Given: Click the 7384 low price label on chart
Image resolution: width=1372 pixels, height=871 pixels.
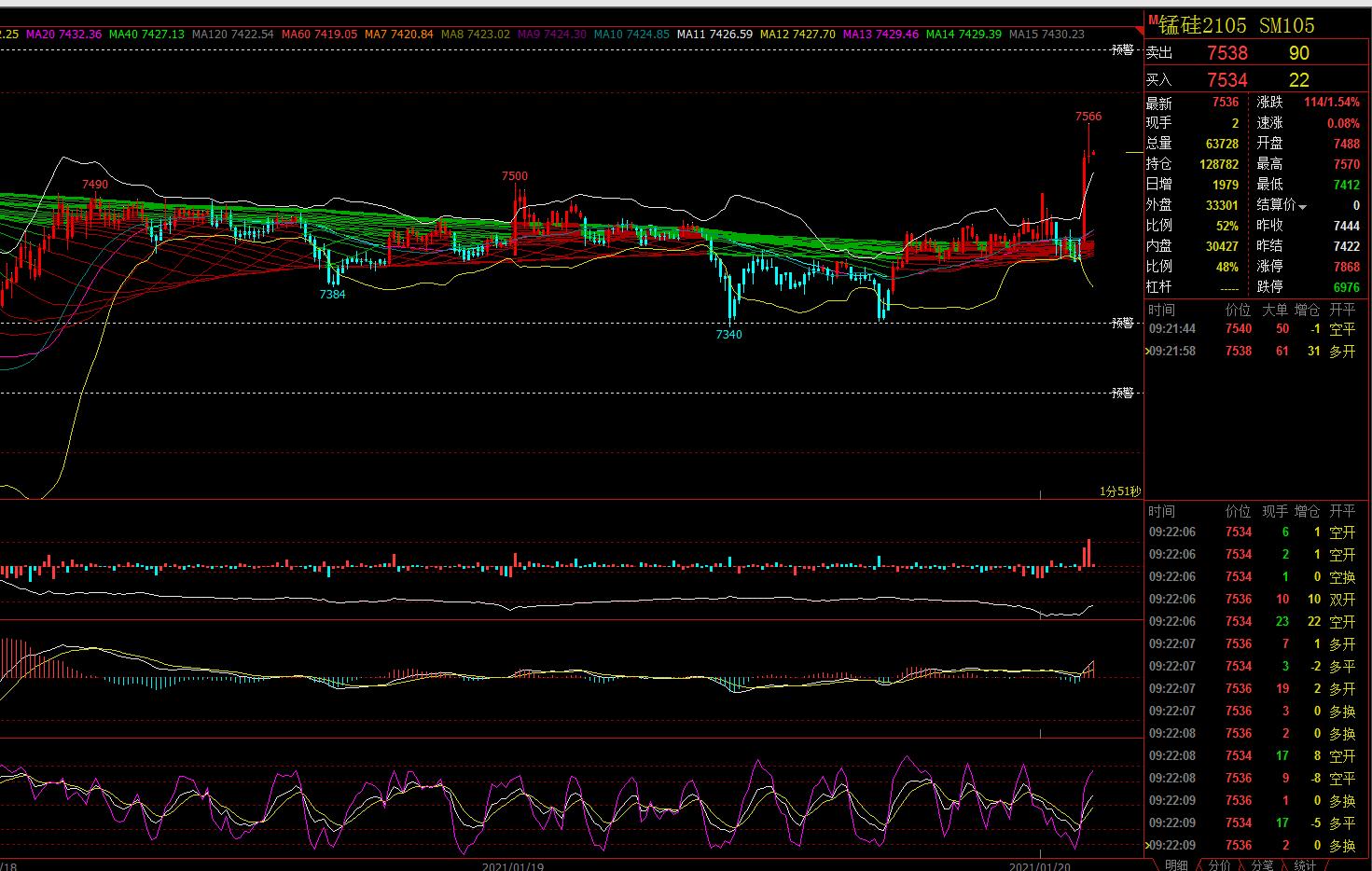Looking at the screenshot, I should pyautogui.click(x=332, y=294).
